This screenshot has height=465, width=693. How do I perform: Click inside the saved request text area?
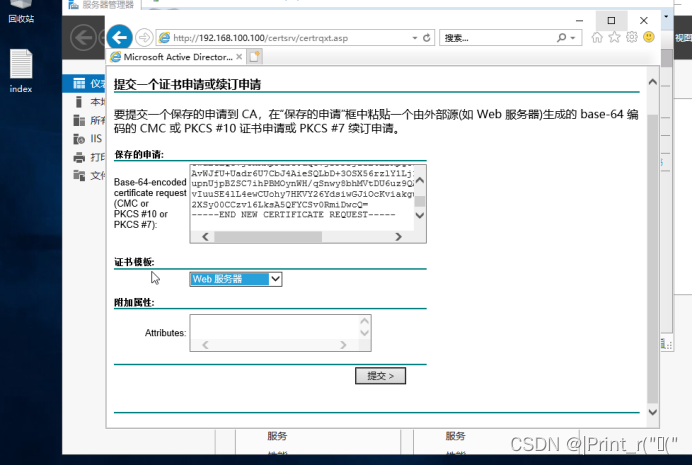302,197
